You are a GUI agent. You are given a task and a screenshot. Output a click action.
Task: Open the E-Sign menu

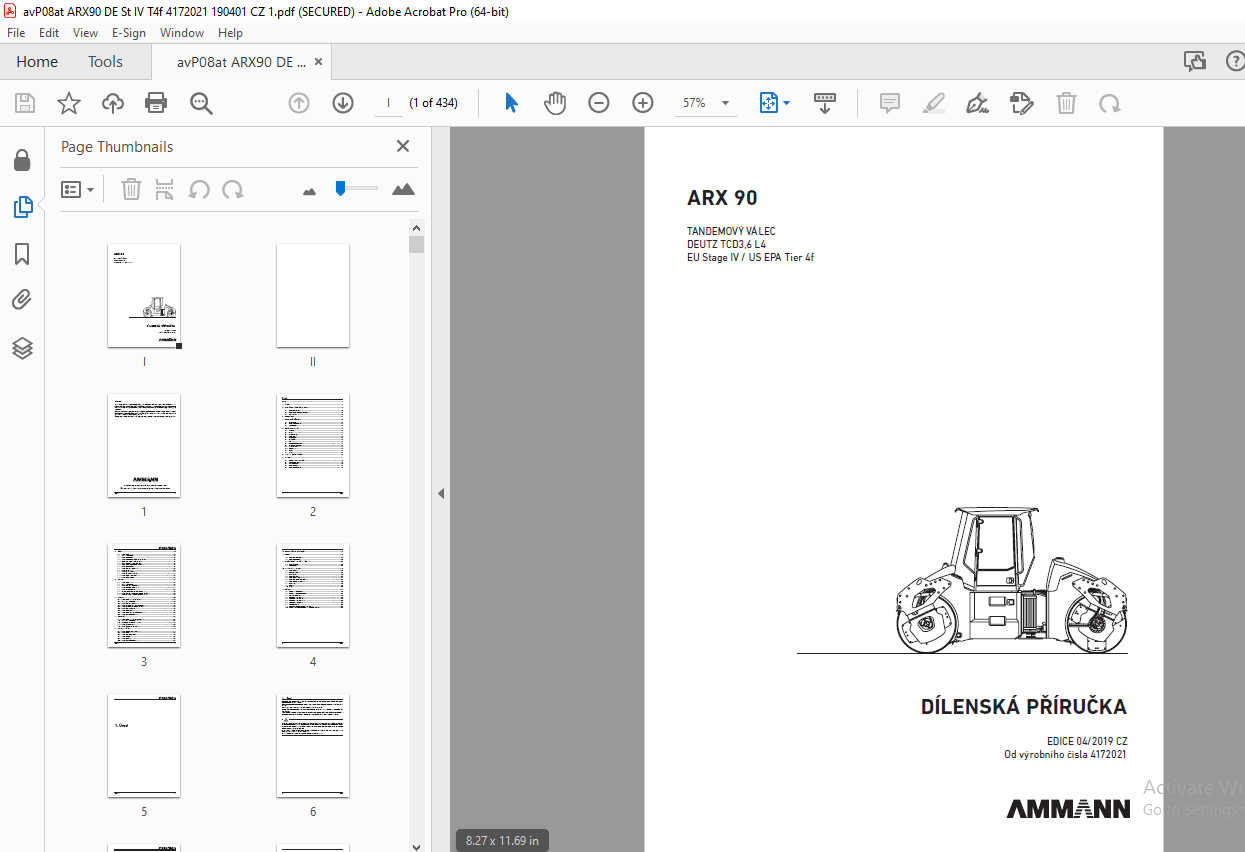pos(129,33)
